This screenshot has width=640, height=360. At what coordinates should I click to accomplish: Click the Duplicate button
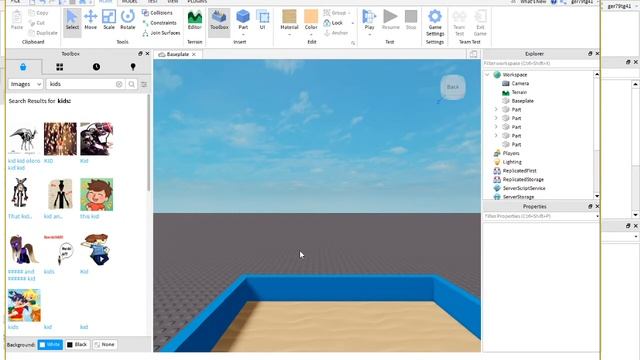click(43, 33)
